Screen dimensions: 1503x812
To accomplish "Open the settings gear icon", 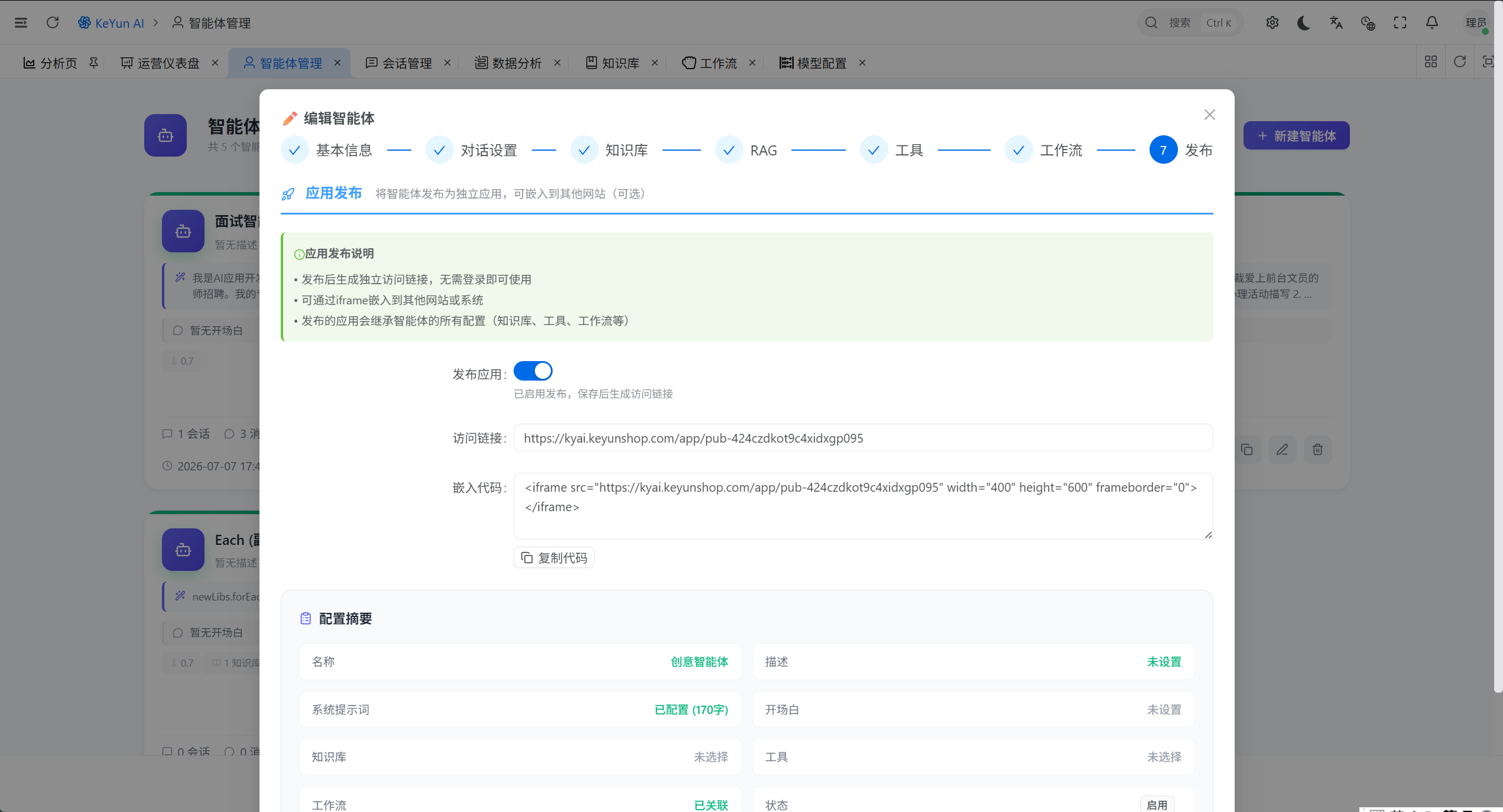I will 1272,22.
